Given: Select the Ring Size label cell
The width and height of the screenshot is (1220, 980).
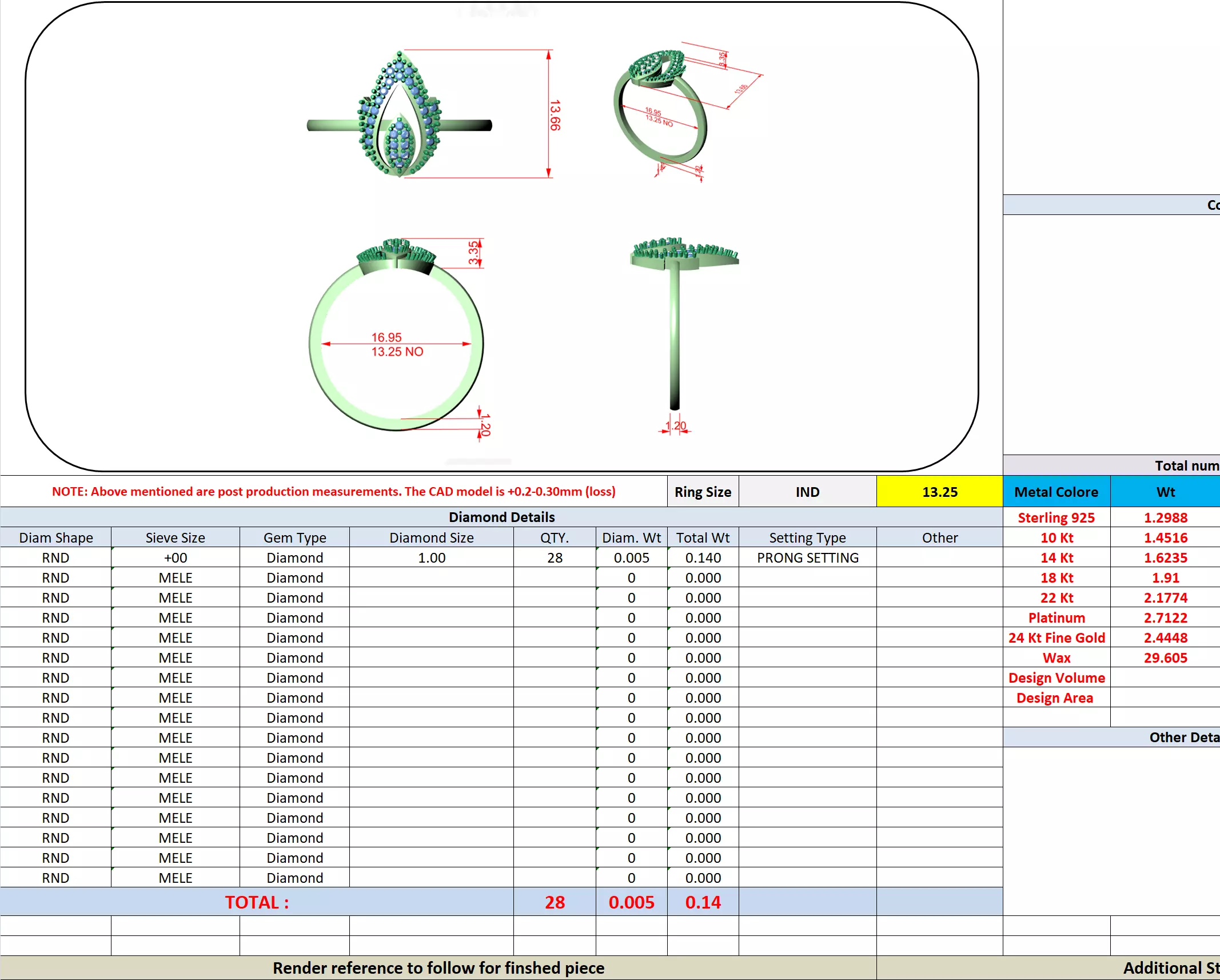Looking at the screenshot, I should click(703, 492).
